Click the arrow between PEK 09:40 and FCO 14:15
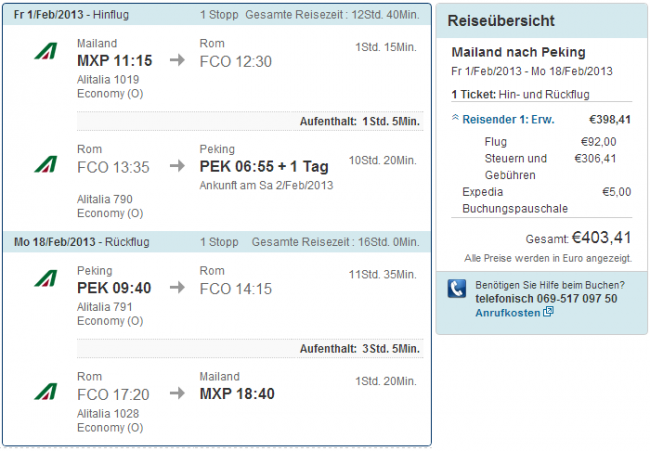The height and width of the screenshot is (451, 650). pos(177,288)
